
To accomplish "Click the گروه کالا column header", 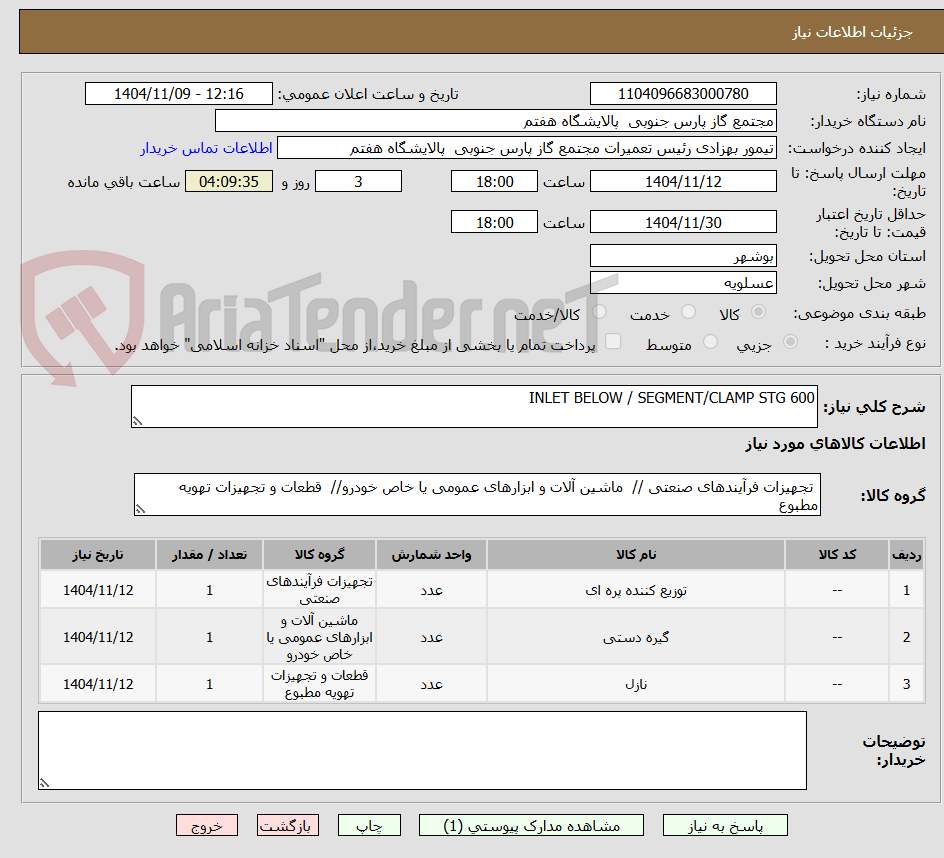I will tap(319, 555).
